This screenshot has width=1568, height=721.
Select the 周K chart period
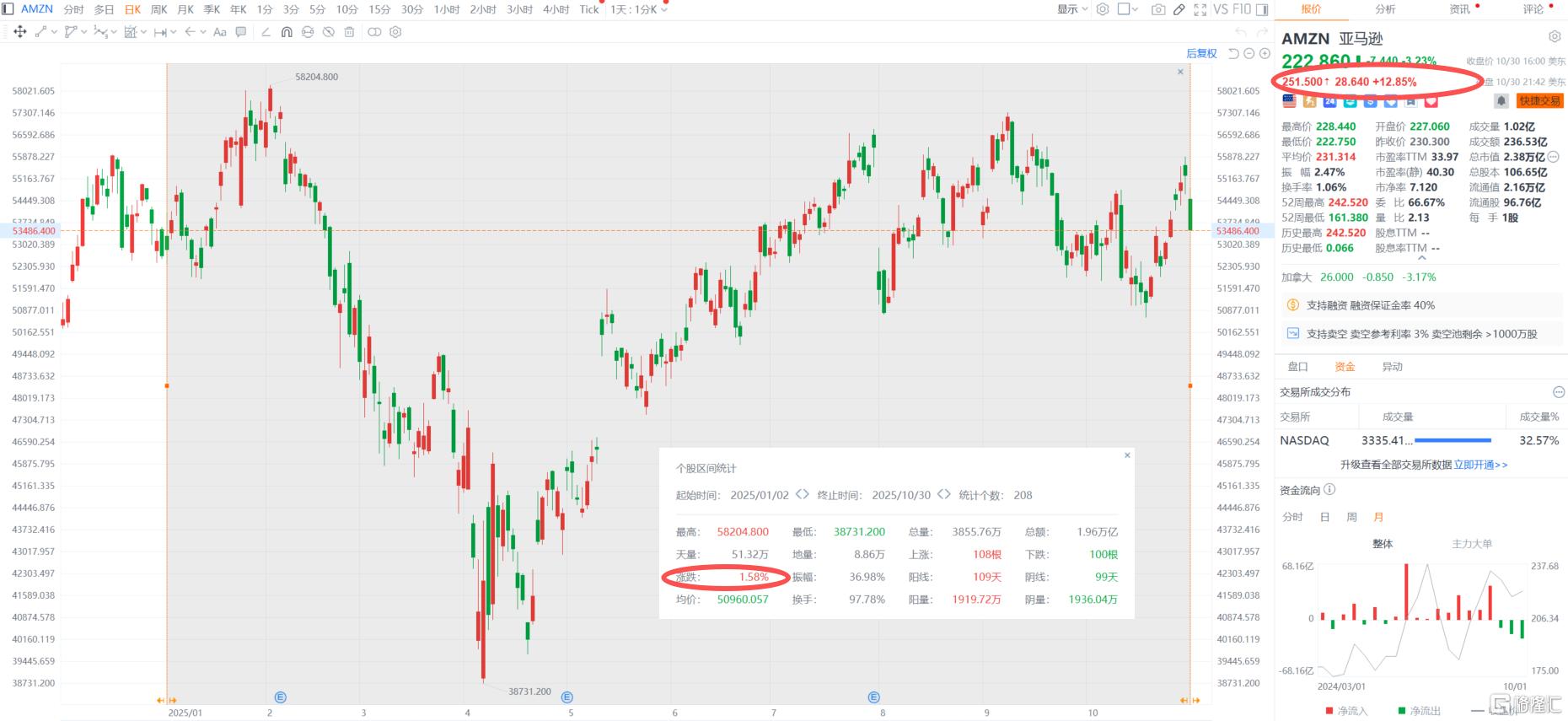pyautogui.click(x=159, y=9)
